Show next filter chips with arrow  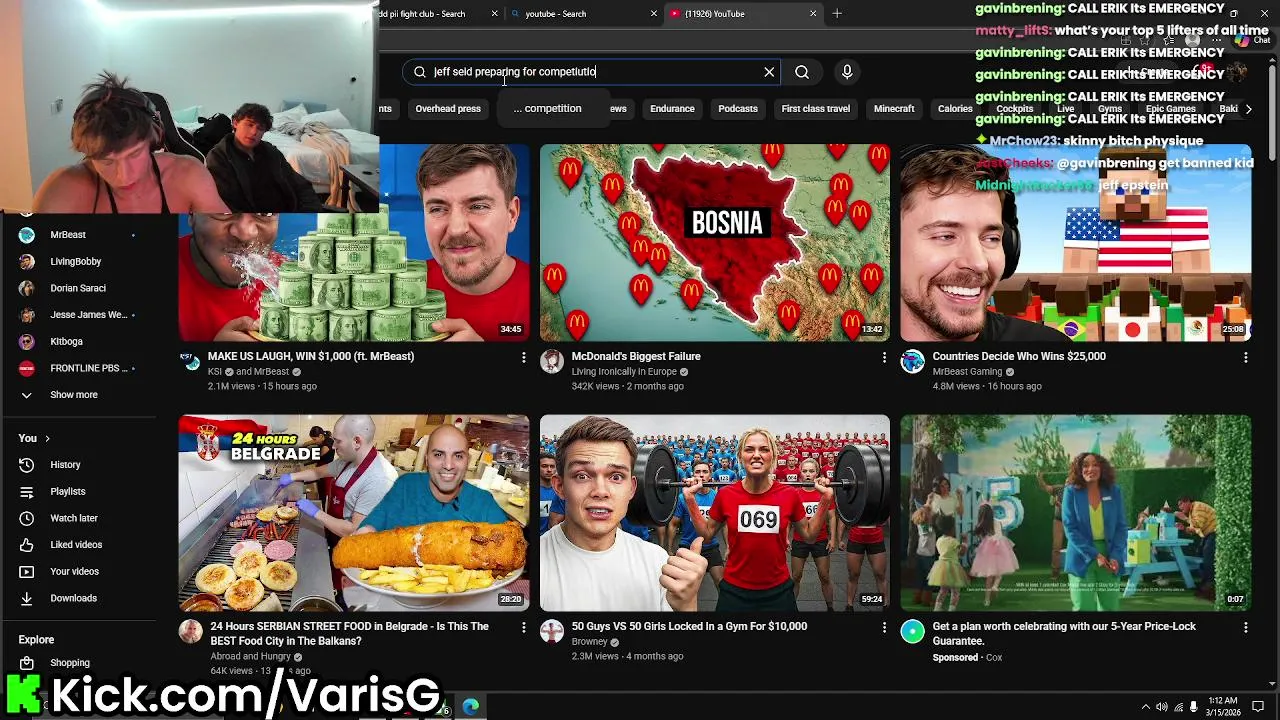1248,109
